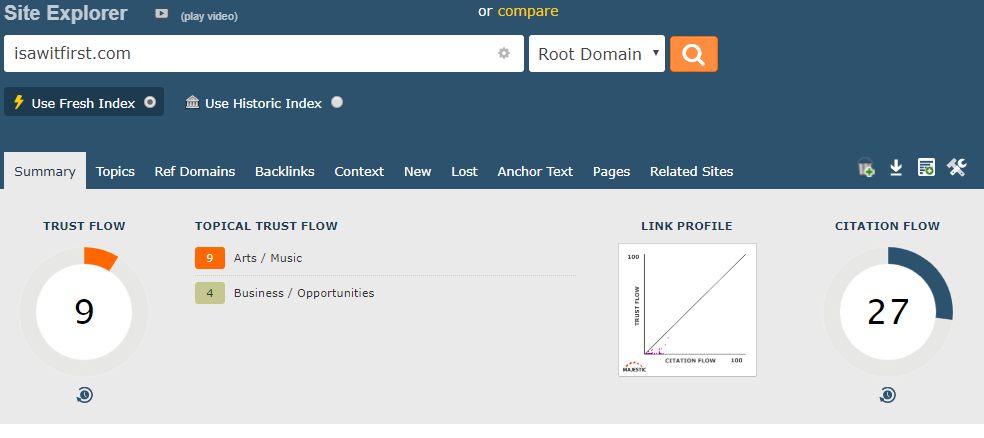The image size is (984, 438).
Task: Open the Backlinks tab
Action: coord(285,171)
